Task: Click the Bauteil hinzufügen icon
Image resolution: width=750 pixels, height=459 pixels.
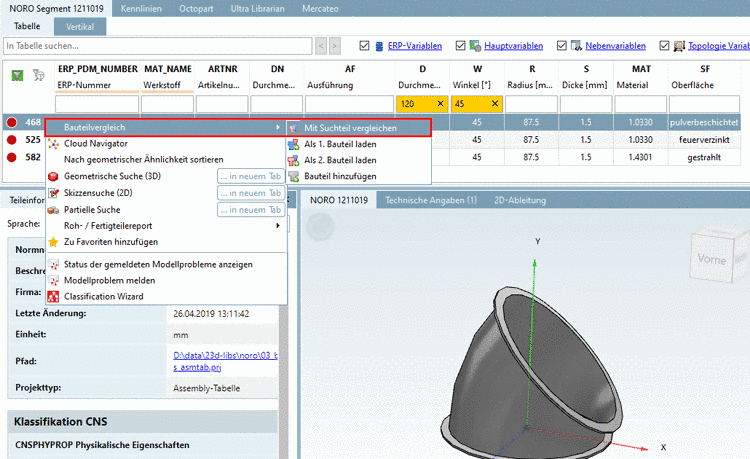Action: tap(293, 176)
